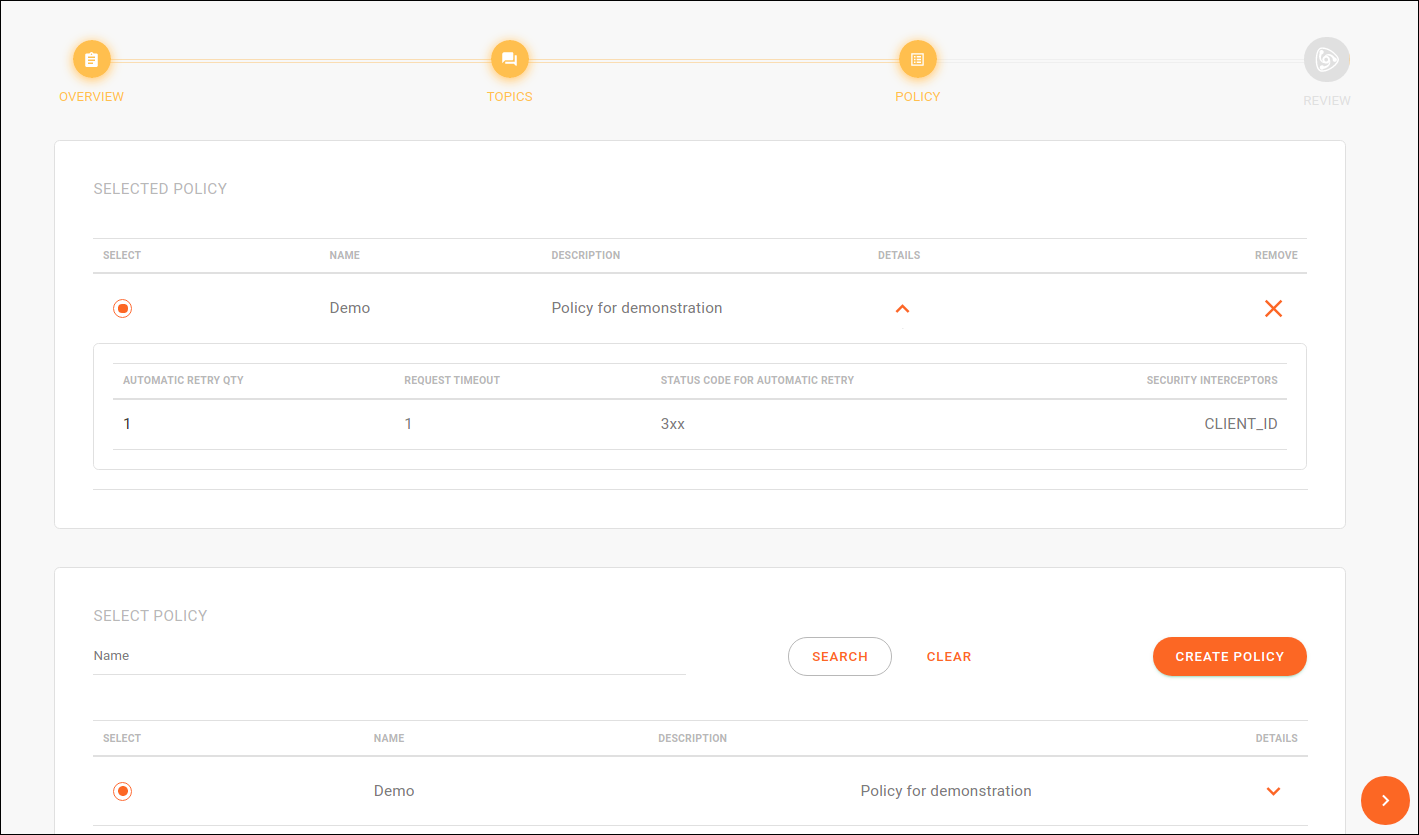Screen dimensions: 1419x835
Task: Click the Policy step list icon
Action: (917, 60)
